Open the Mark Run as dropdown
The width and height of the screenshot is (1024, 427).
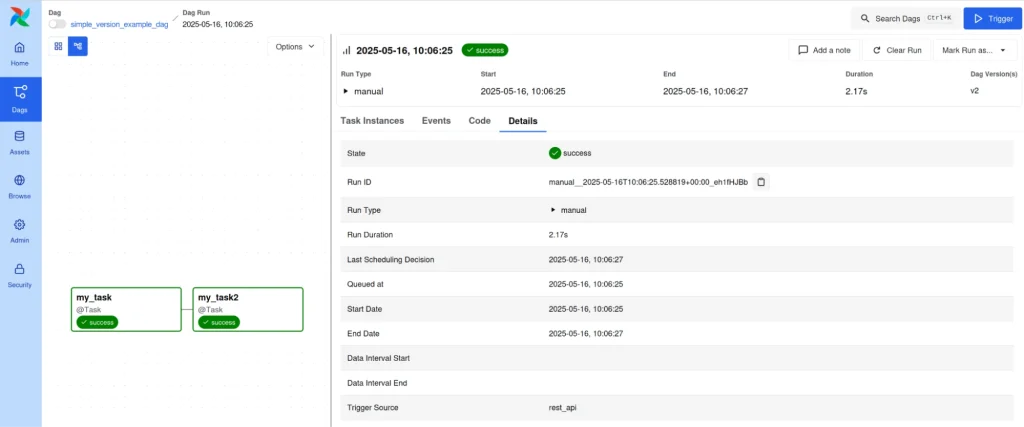click(974, 50)
